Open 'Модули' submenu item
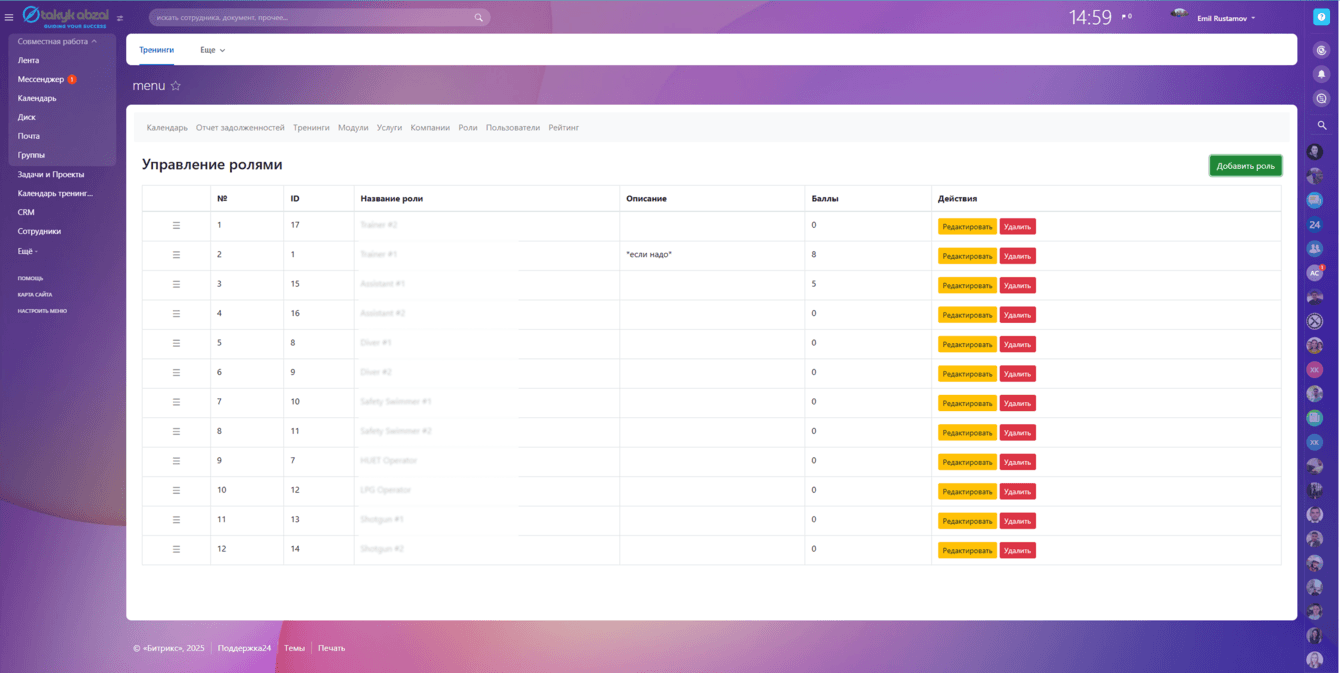Screen dimensions: 1340x673 (x=353, y=128)
